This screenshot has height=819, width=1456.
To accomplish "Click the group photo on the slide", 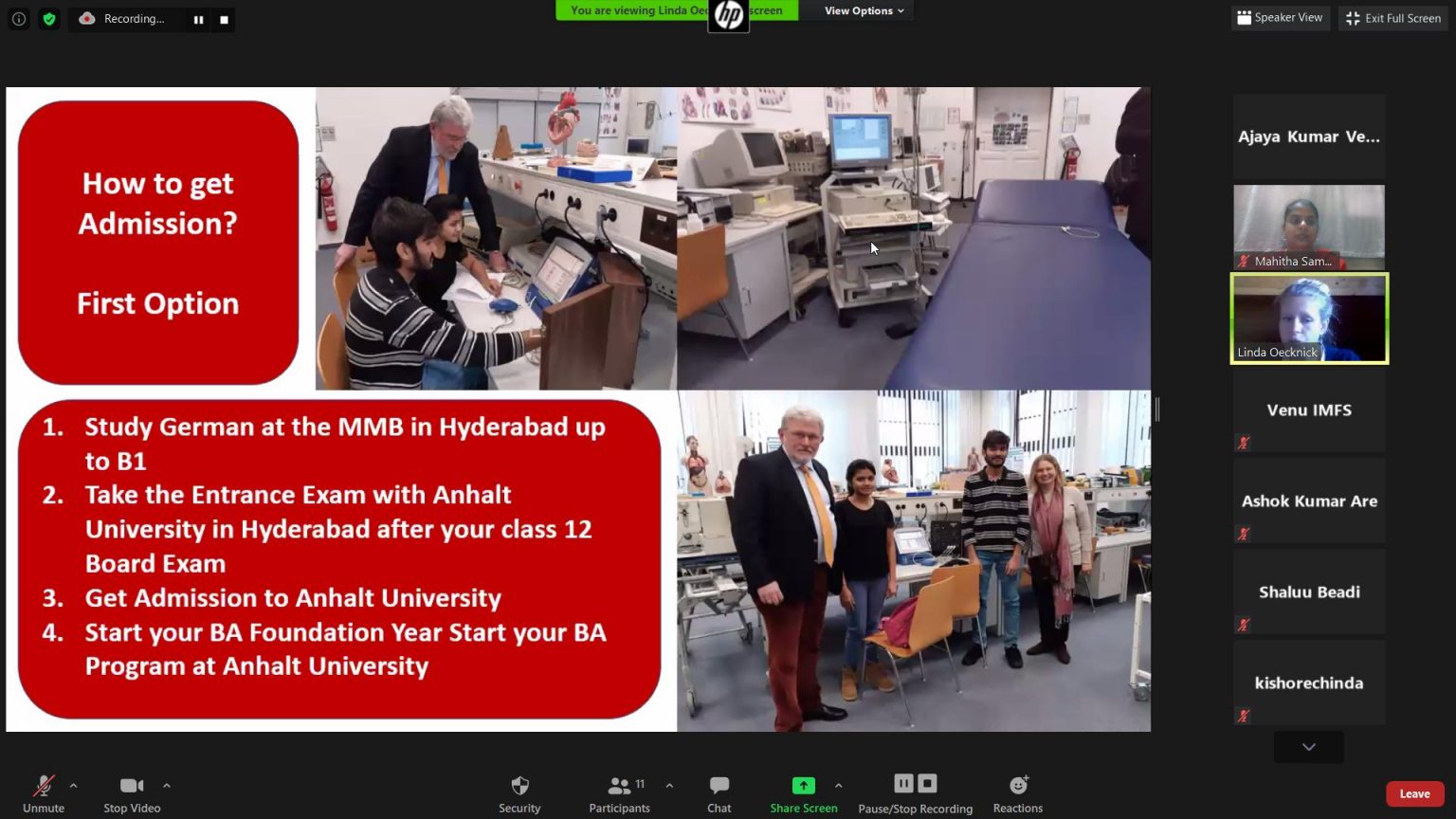I will [x=914, y=561].
